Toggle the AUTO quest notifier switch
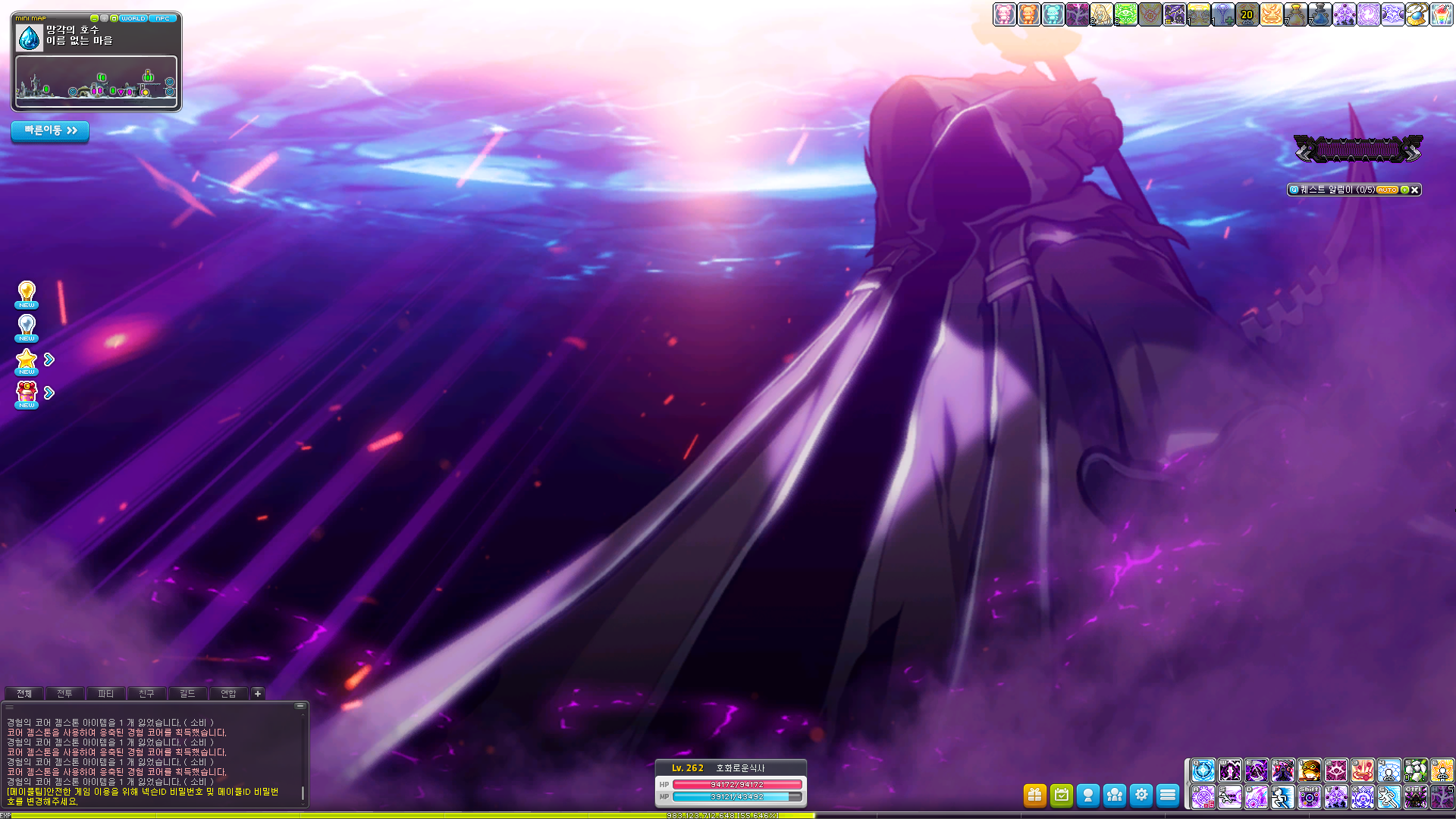1456x819 pixels. coord(1387,190)
